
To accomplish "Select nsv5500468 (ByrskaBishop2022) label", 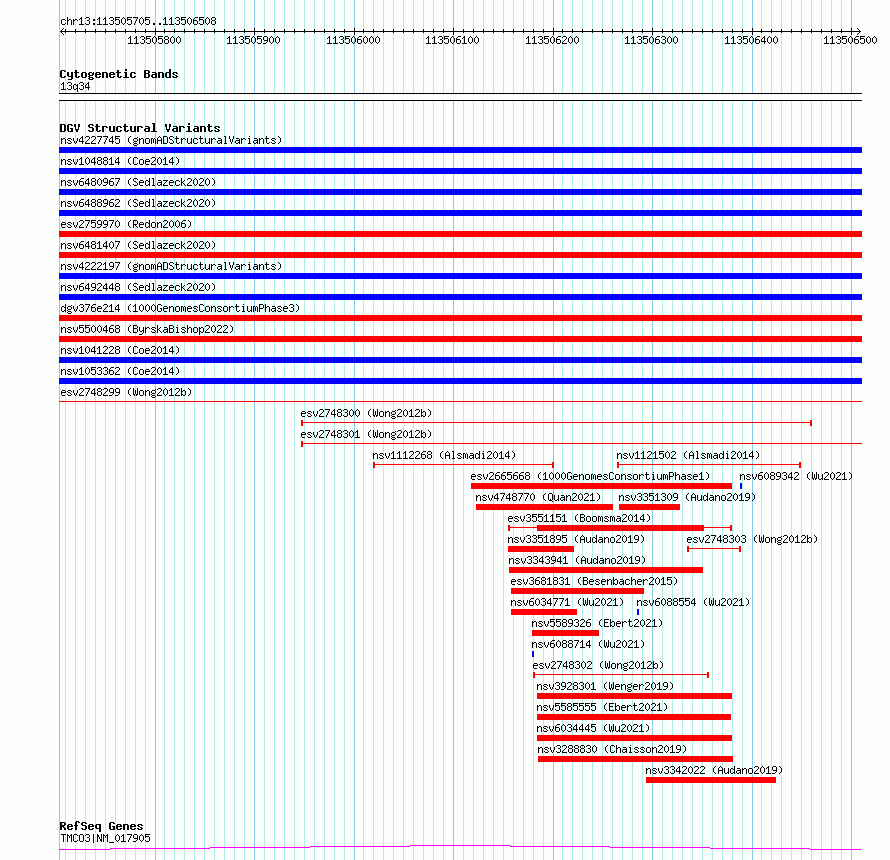I will point(147,329).
